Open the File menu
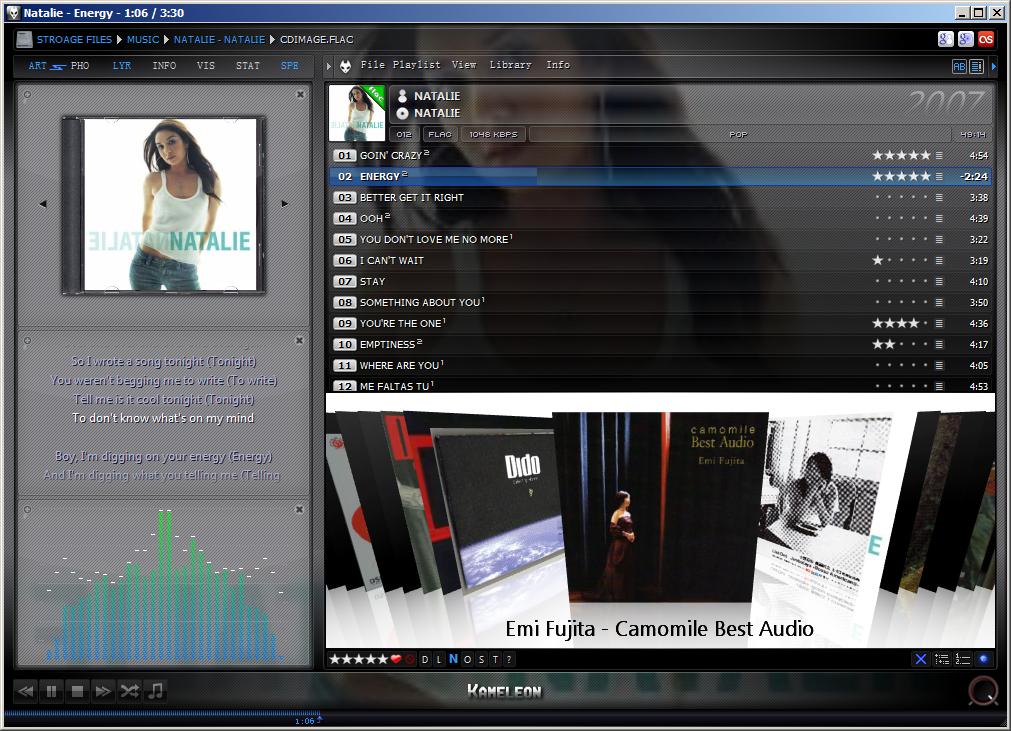This screenshot has width=1011, height=731. [x=373, y=64]
